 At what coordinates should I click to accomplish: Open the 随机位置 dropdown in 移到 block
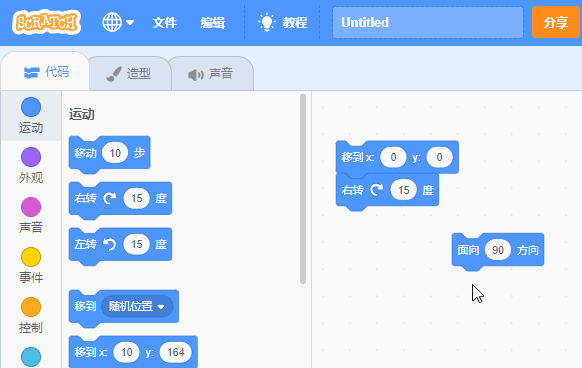[x=137, y=306]
